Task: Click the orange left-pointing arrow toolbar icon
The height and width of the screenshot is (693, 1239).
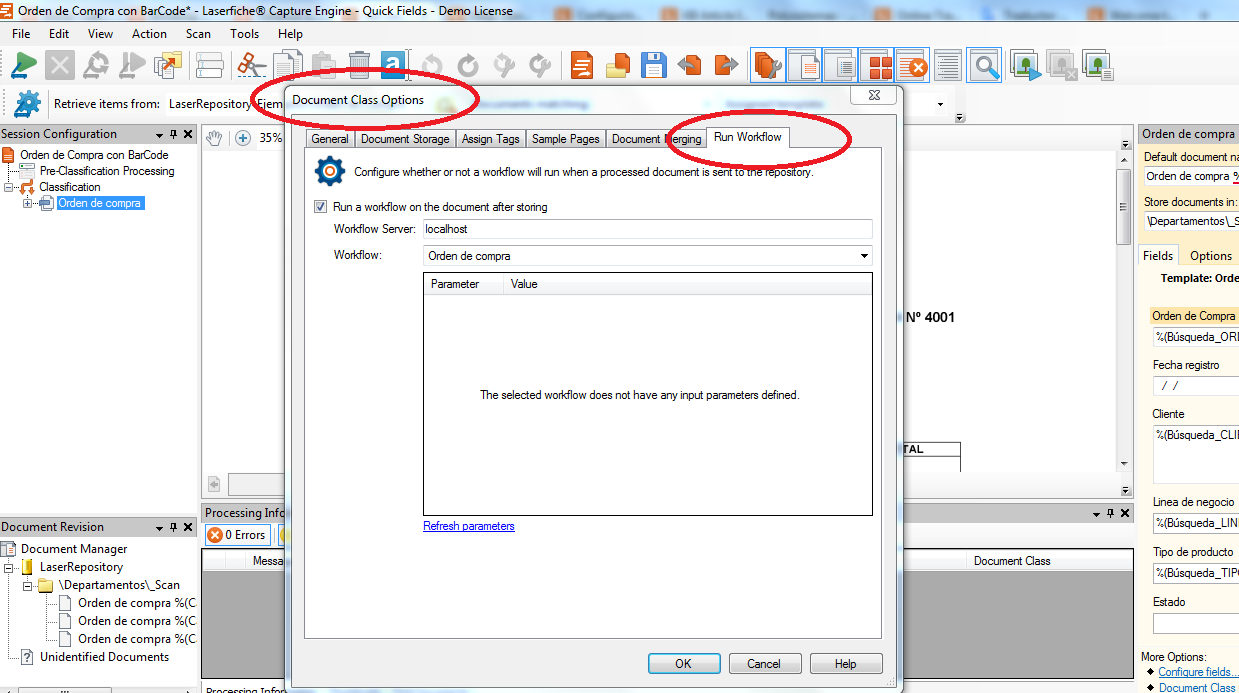Action: (x=689, y=66)
